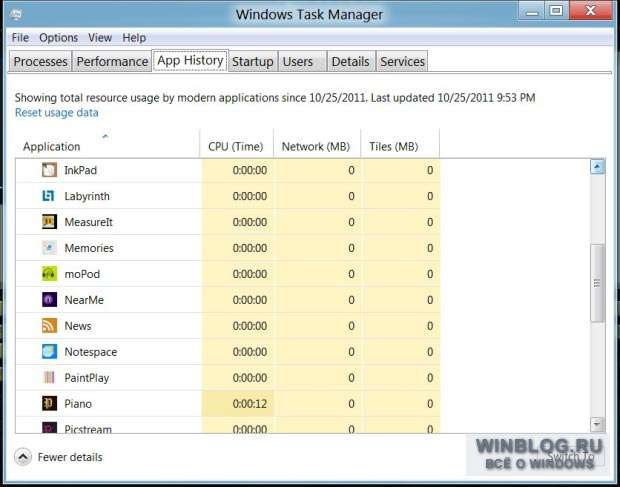Click InkPad's CPU time value
620x487 pixels.
[250, 170]
